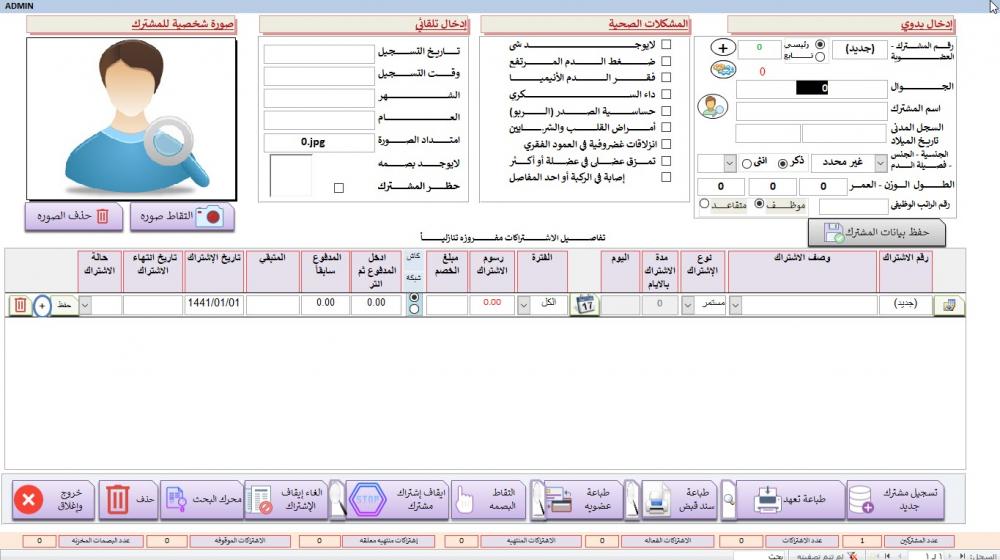1000x560 pixels.
Task: Select تابع dependent member radio button
Action: click(x=820, y=57)
